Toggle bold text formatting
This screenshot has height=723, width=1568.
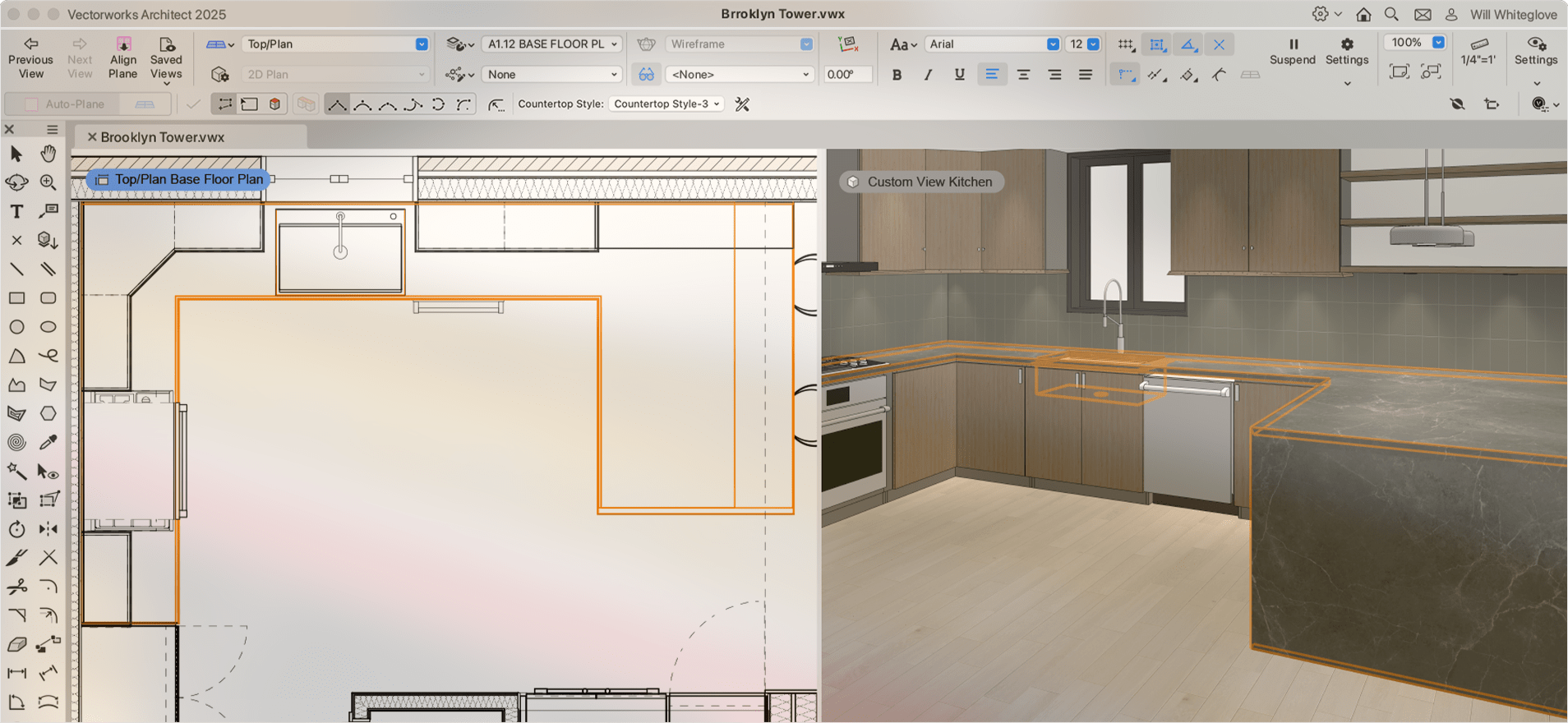coord(897,75)
